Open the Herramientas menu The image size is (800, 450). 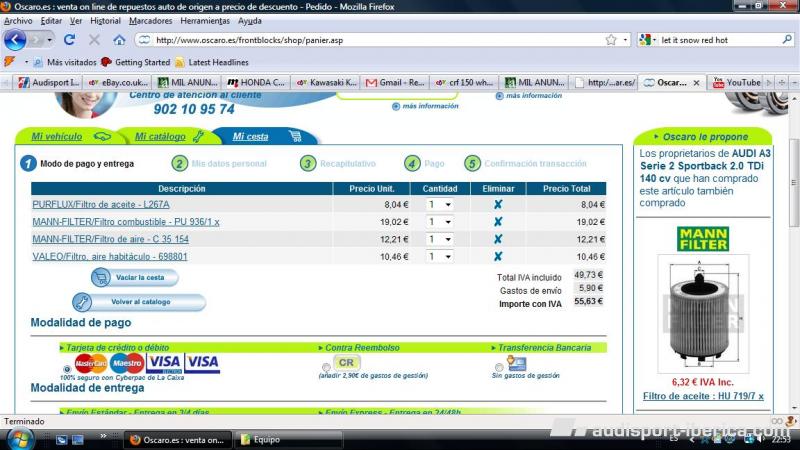point(205,21)
